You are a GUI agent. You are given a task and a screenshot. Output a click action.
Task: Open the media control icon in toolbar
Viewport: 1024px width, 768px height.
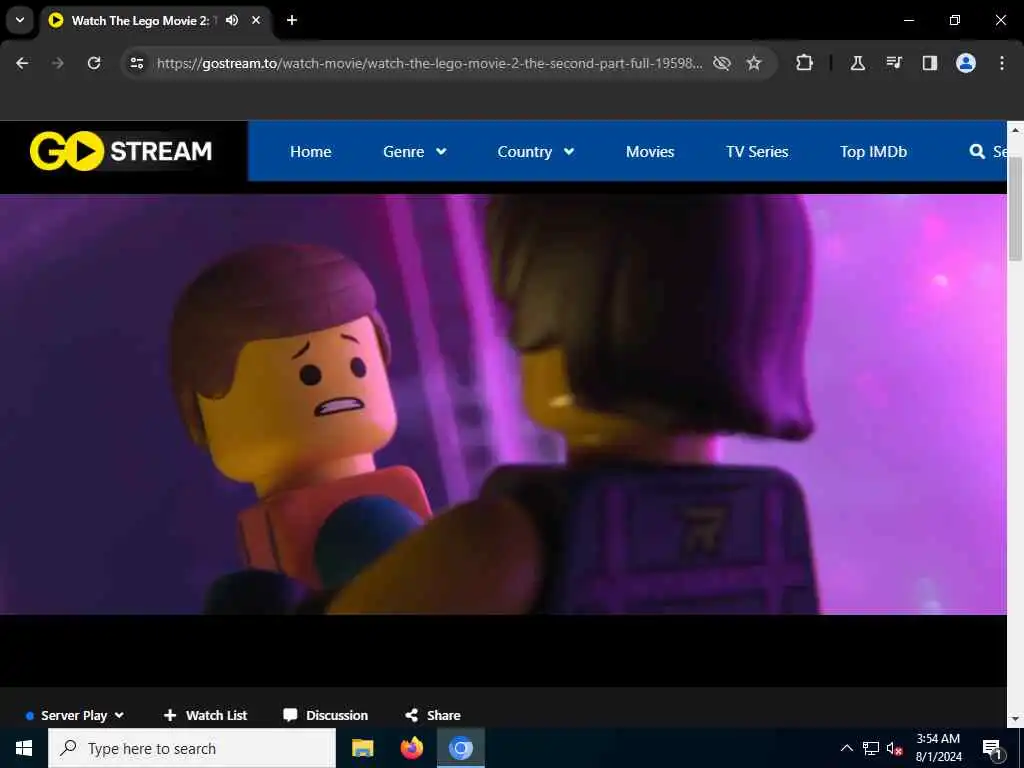tap(894, 63)
